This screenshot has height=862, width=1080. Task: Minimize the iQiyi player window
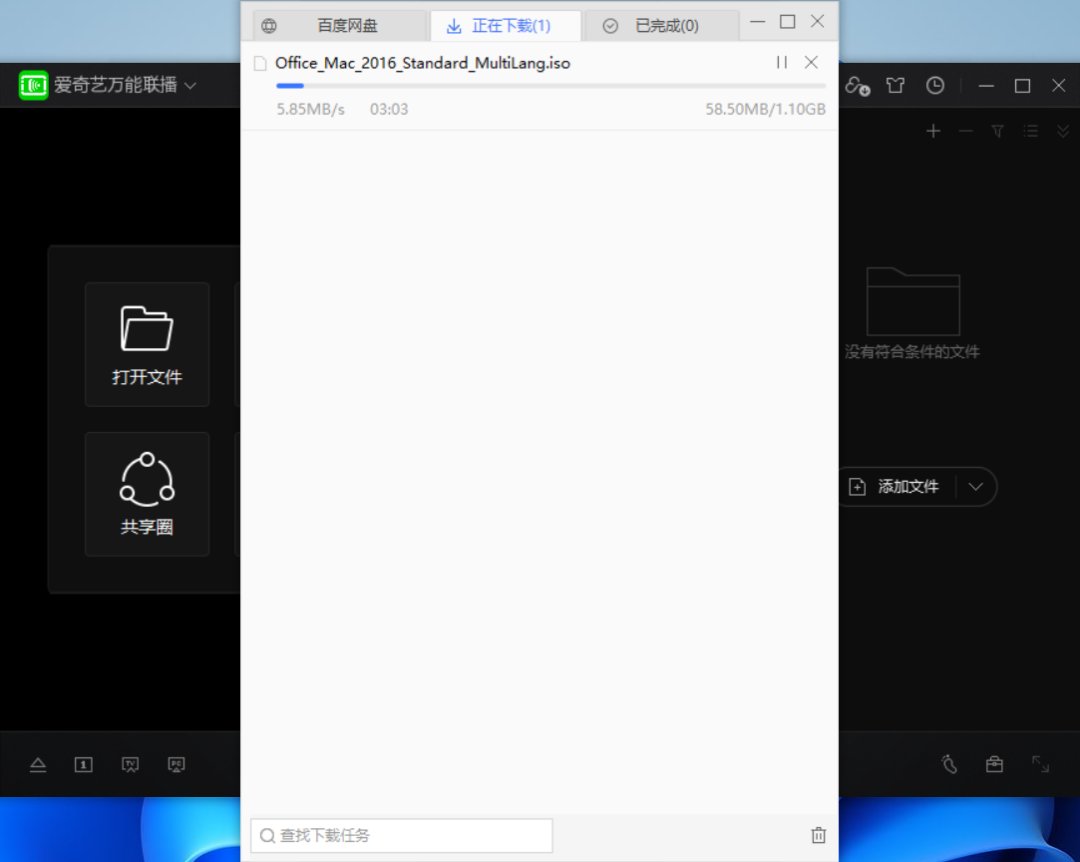pyautogui.click(x=986, y=85)
